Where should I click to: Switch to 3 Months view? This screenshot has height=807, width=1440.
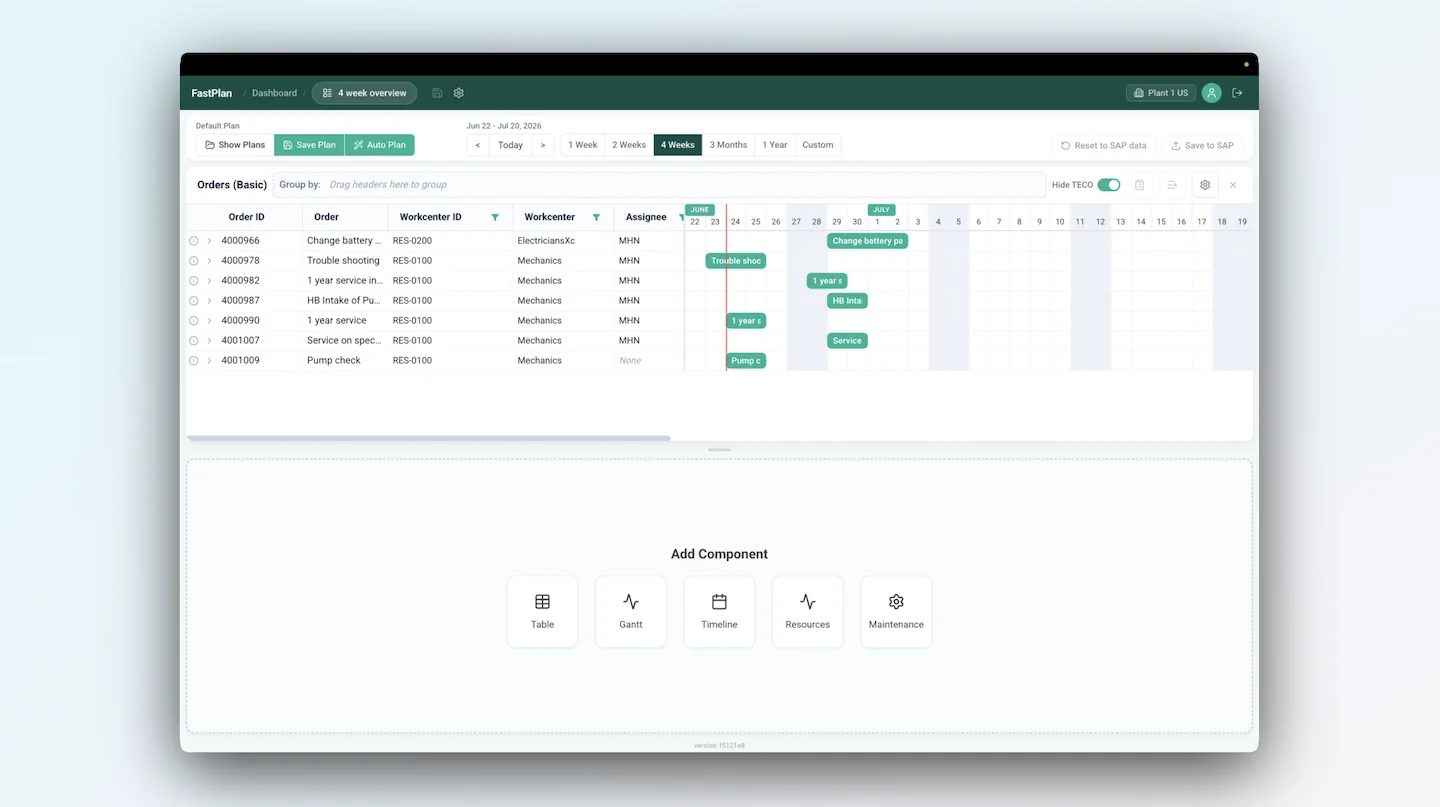(728, 145)
